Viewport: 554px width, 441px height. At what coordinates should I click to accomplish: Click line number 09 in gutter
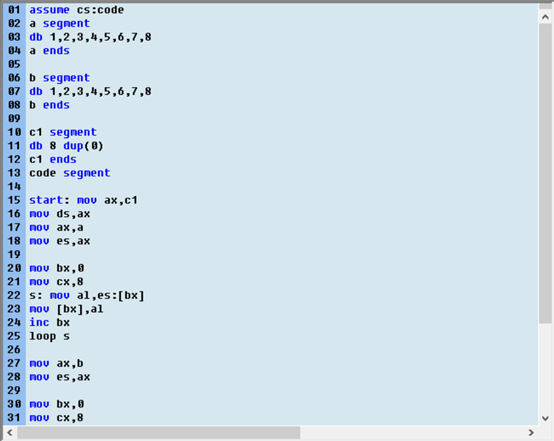pyautogui.click(x=14, y=119)
